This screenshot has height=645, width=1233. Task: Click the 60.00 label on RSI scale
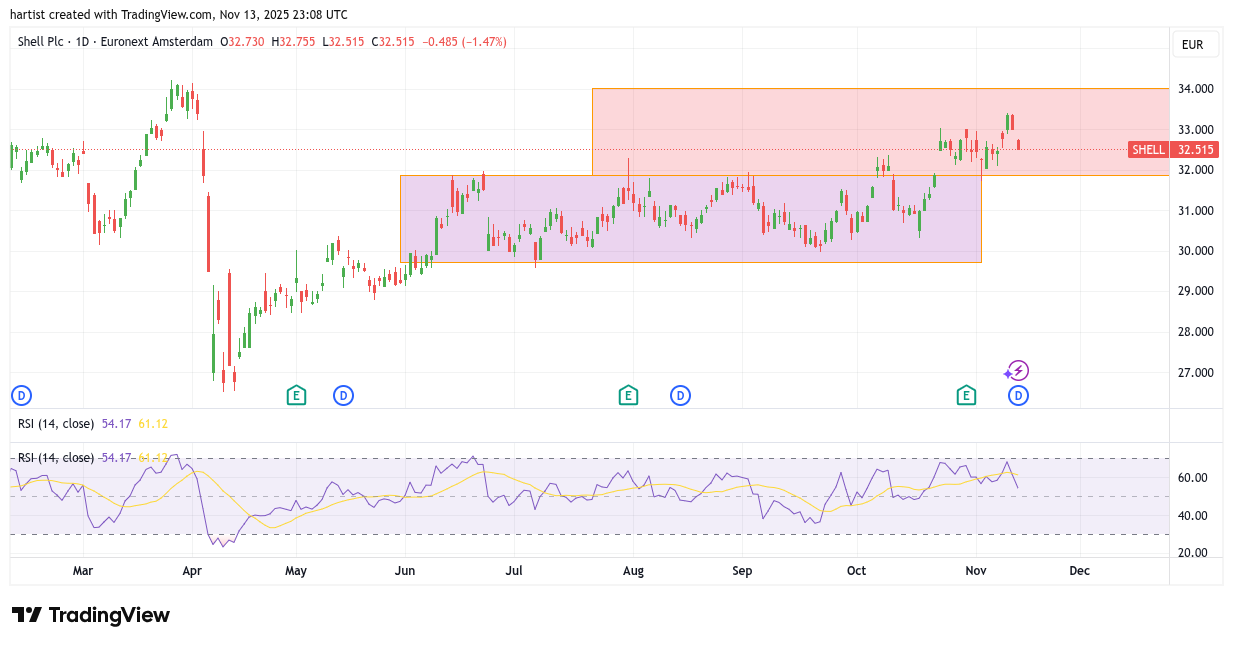click(x=1192, y=478)
